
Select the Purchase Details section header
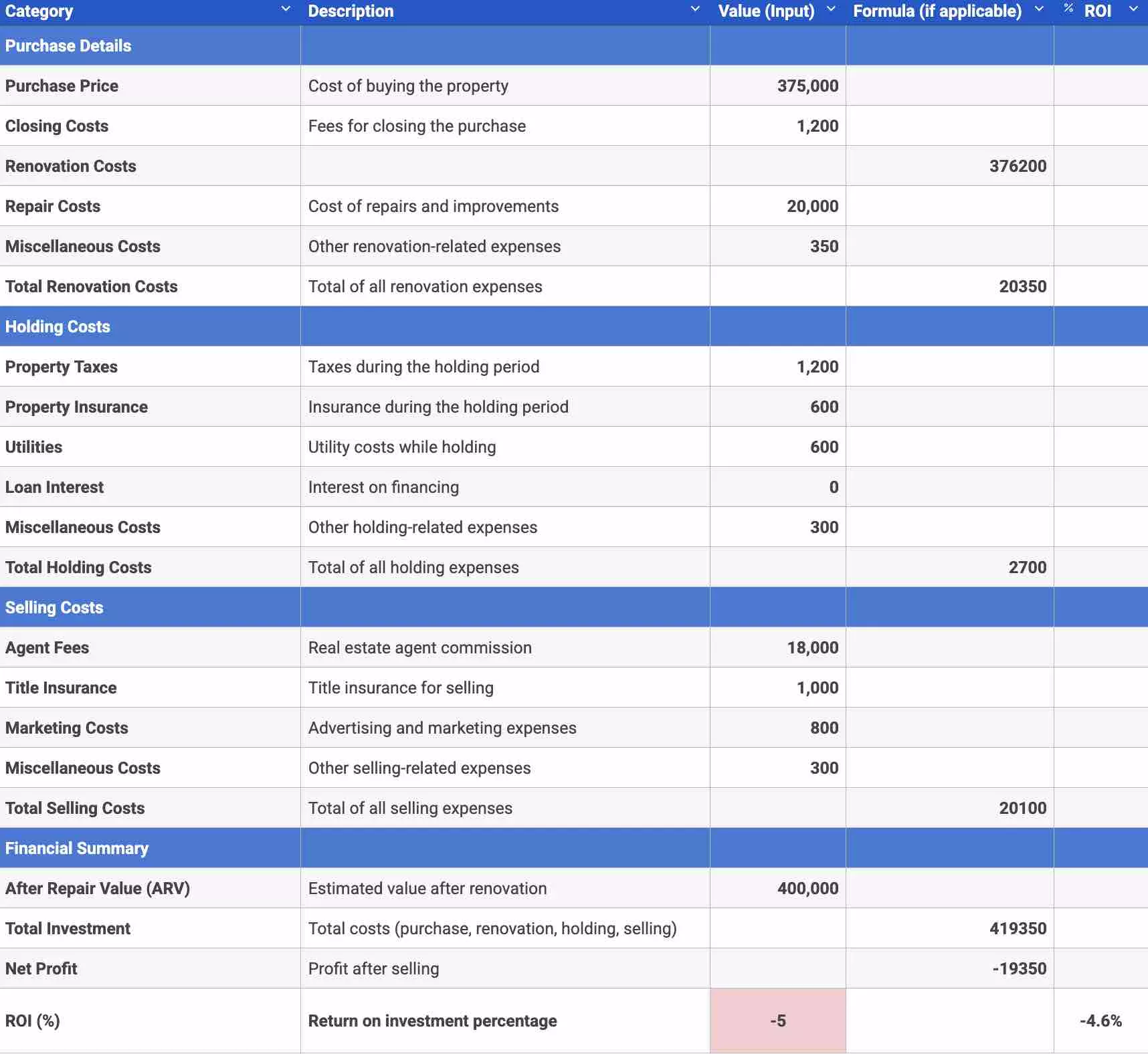pyautogui.click(x=68, y=45)
